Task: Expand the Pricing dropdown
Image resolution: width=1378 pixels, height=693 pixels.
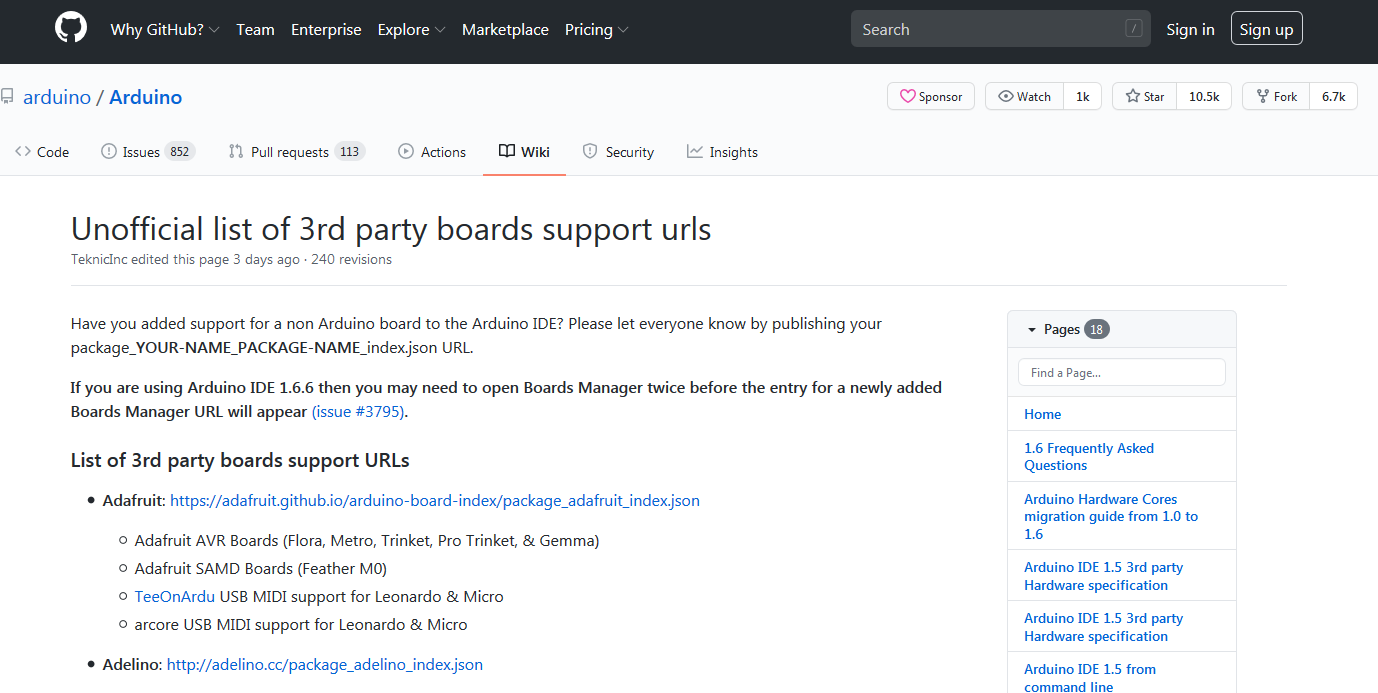Action: (x=596, y=30)
